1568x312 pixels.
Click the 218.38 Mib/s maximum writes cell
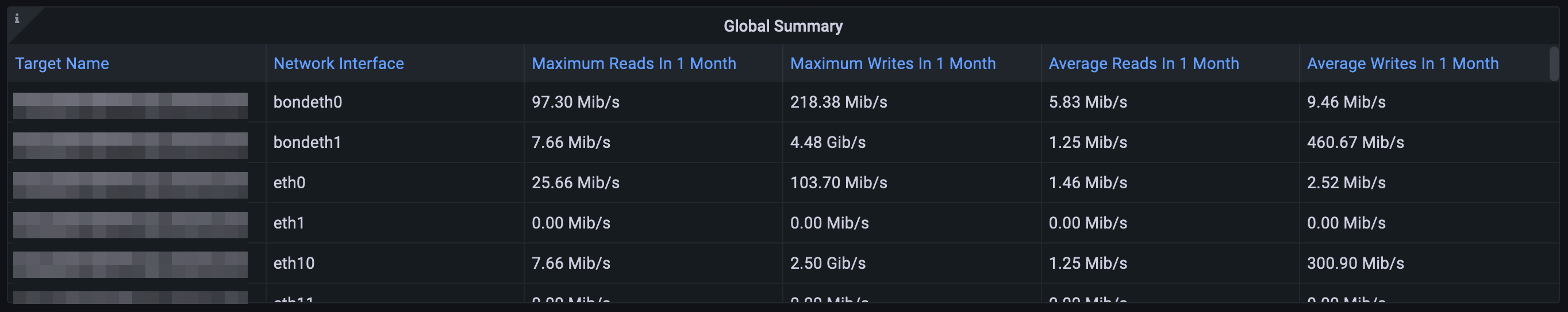[x=838, y=102]
